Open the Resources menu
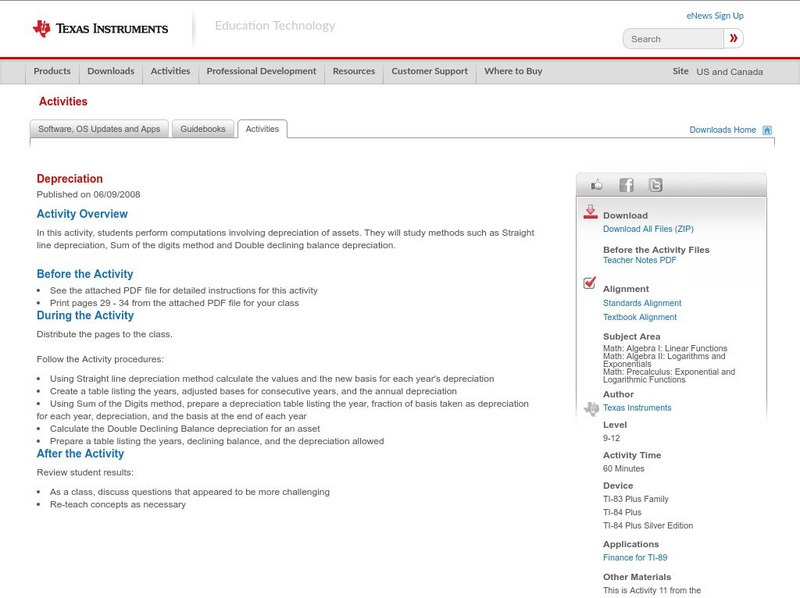The image size is (800, 598). [x=354, y=71]
